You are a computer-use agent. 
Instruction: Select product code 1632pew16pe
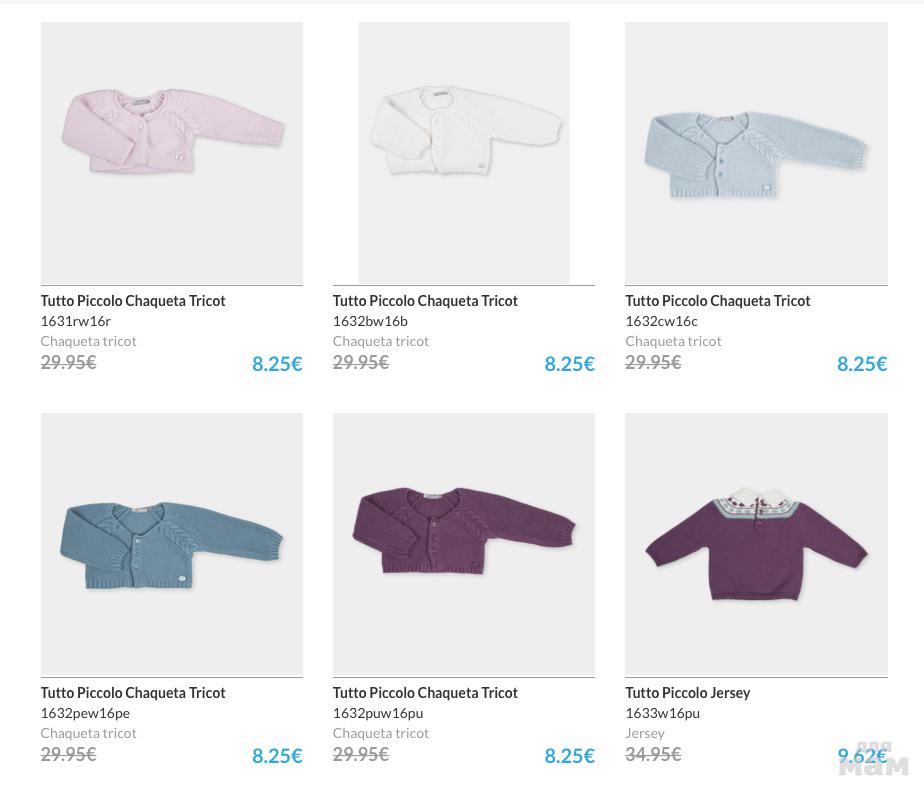[85, 713]
